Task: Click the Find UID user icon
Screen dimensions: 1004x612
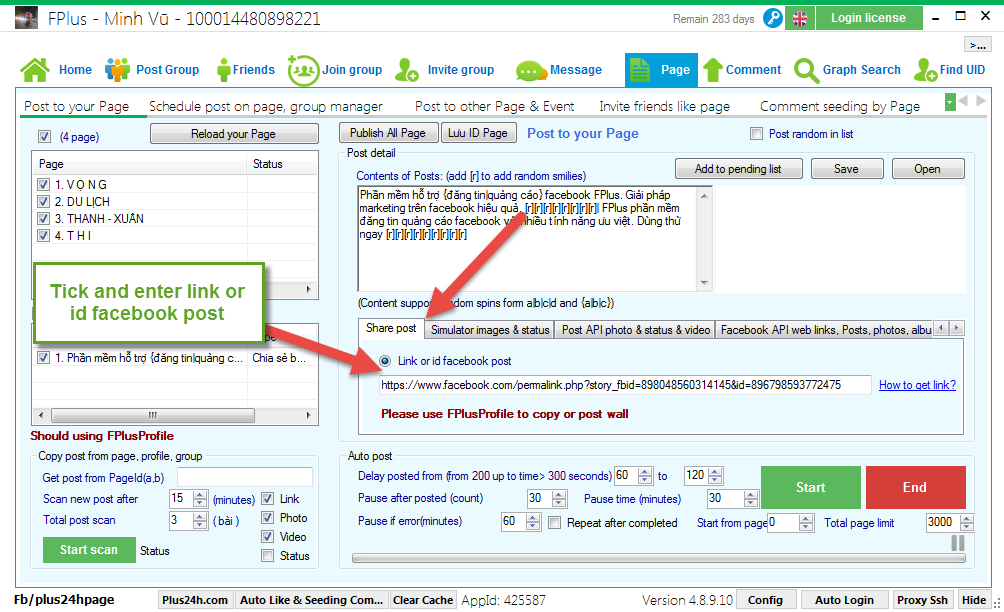Action: tap(925, 70)
